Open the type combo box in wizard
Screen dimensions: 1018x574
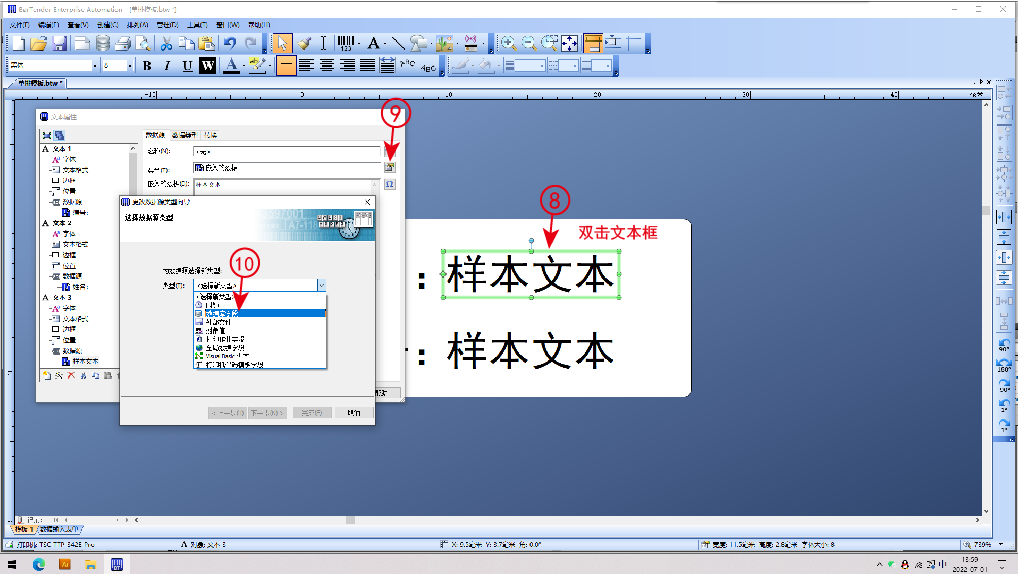(x=320, y=285)
